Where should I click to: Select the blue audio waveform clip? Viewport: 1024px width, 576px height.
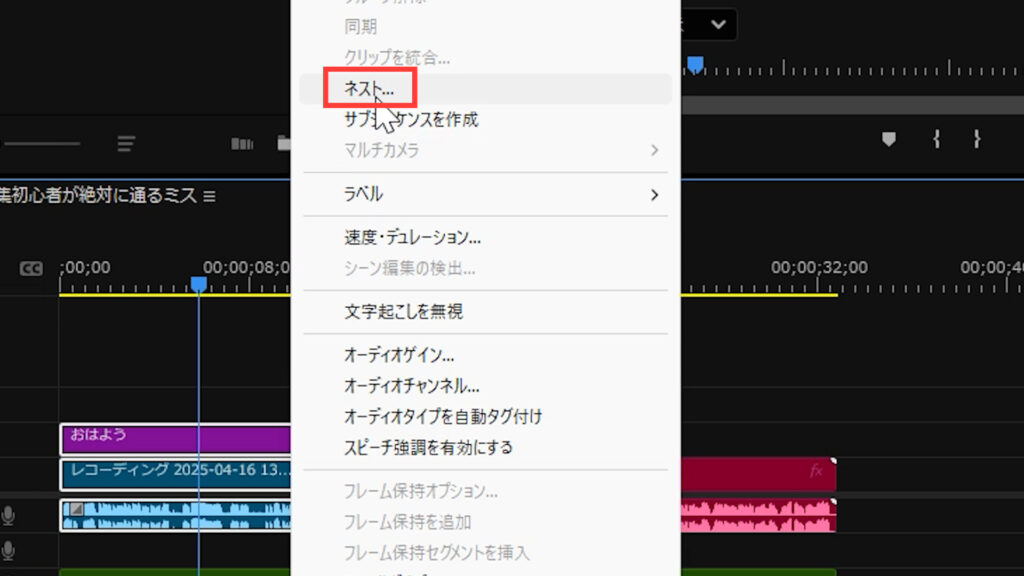click(x=175, y=515)
